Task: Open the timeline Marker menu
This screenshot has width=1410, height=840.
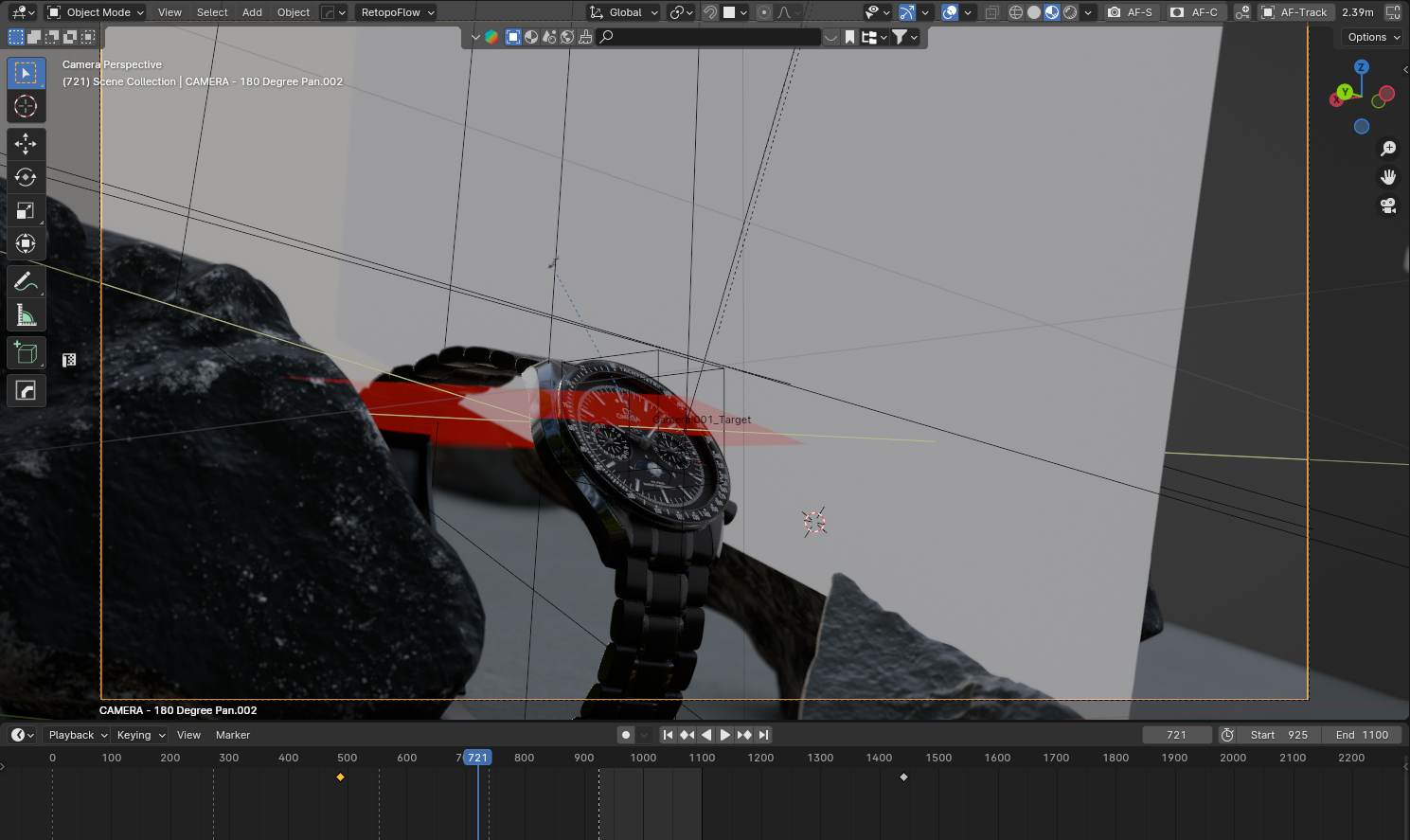Action: [233, 735]
